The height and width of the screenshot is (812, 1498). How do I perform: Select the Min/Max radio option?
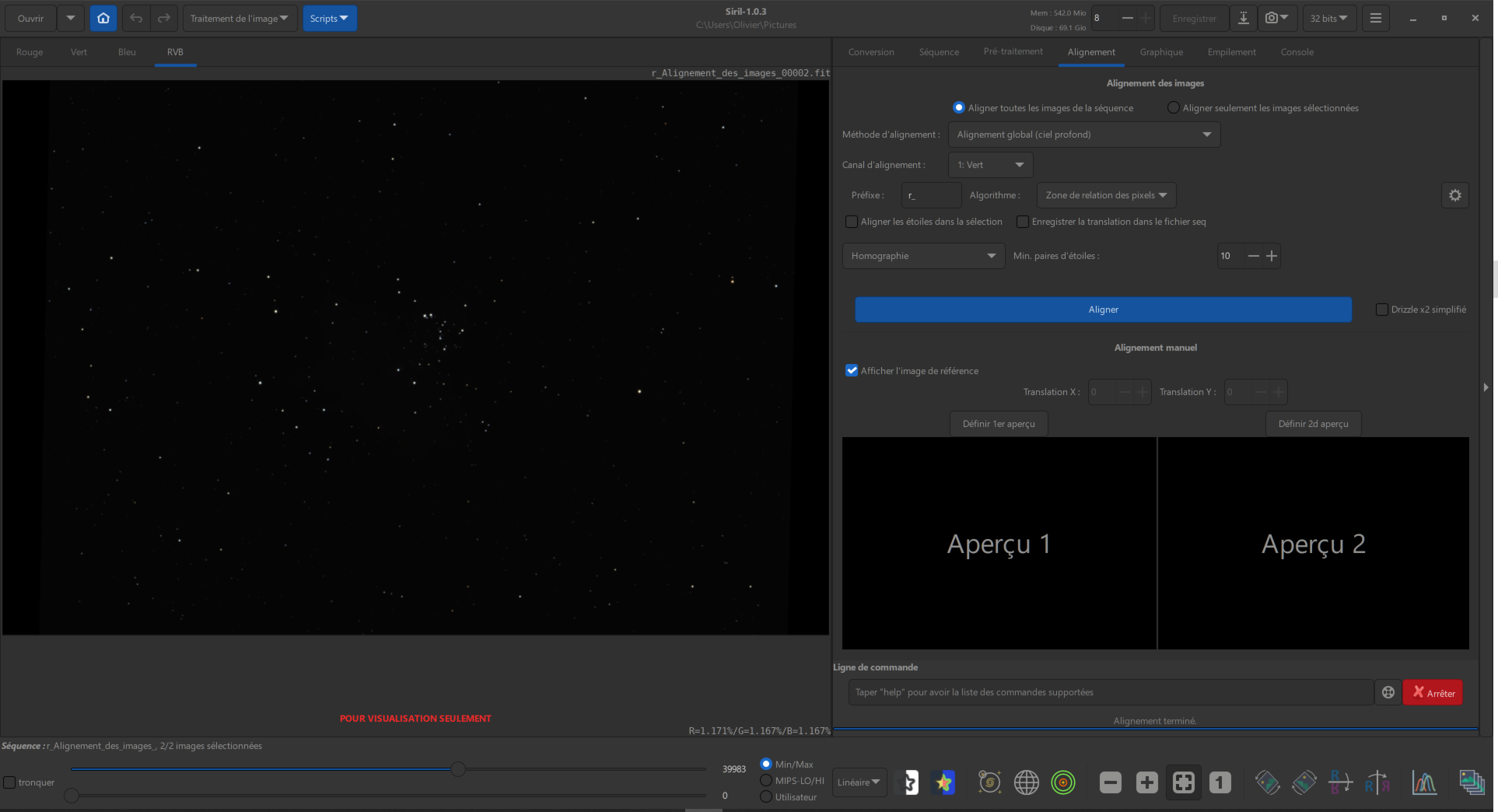point(786,764)
